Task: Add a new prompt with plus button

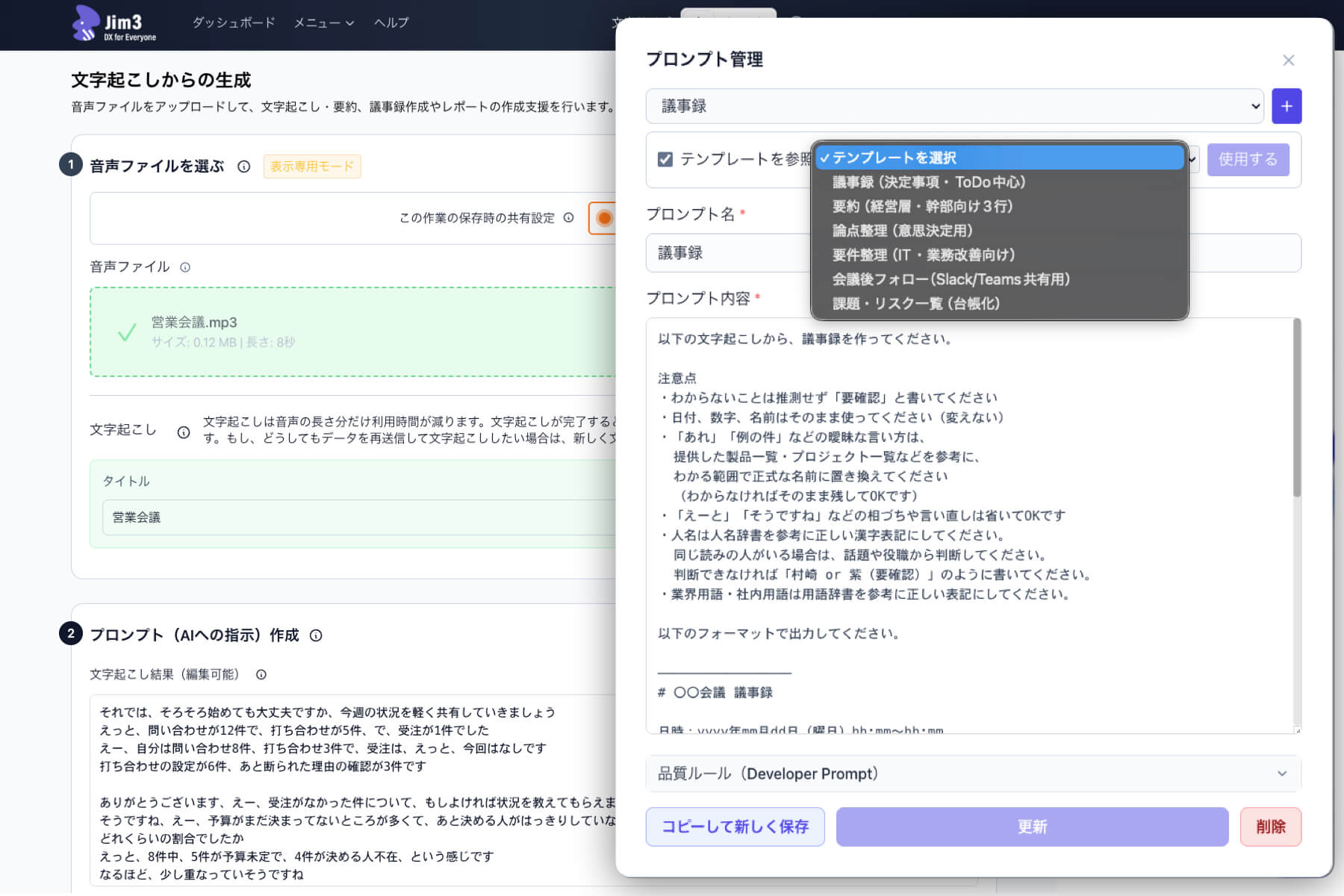Action: coord(1287,106)
